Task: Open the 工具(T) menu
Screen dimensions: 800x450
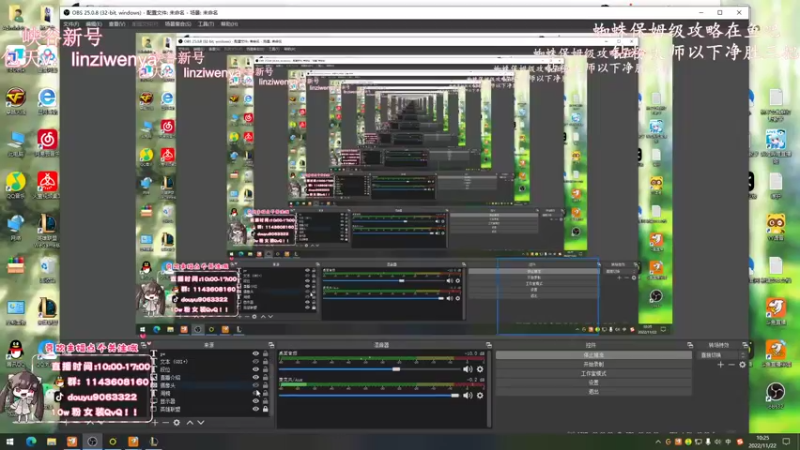Action: pyautogui.click(x=206, y=24)
